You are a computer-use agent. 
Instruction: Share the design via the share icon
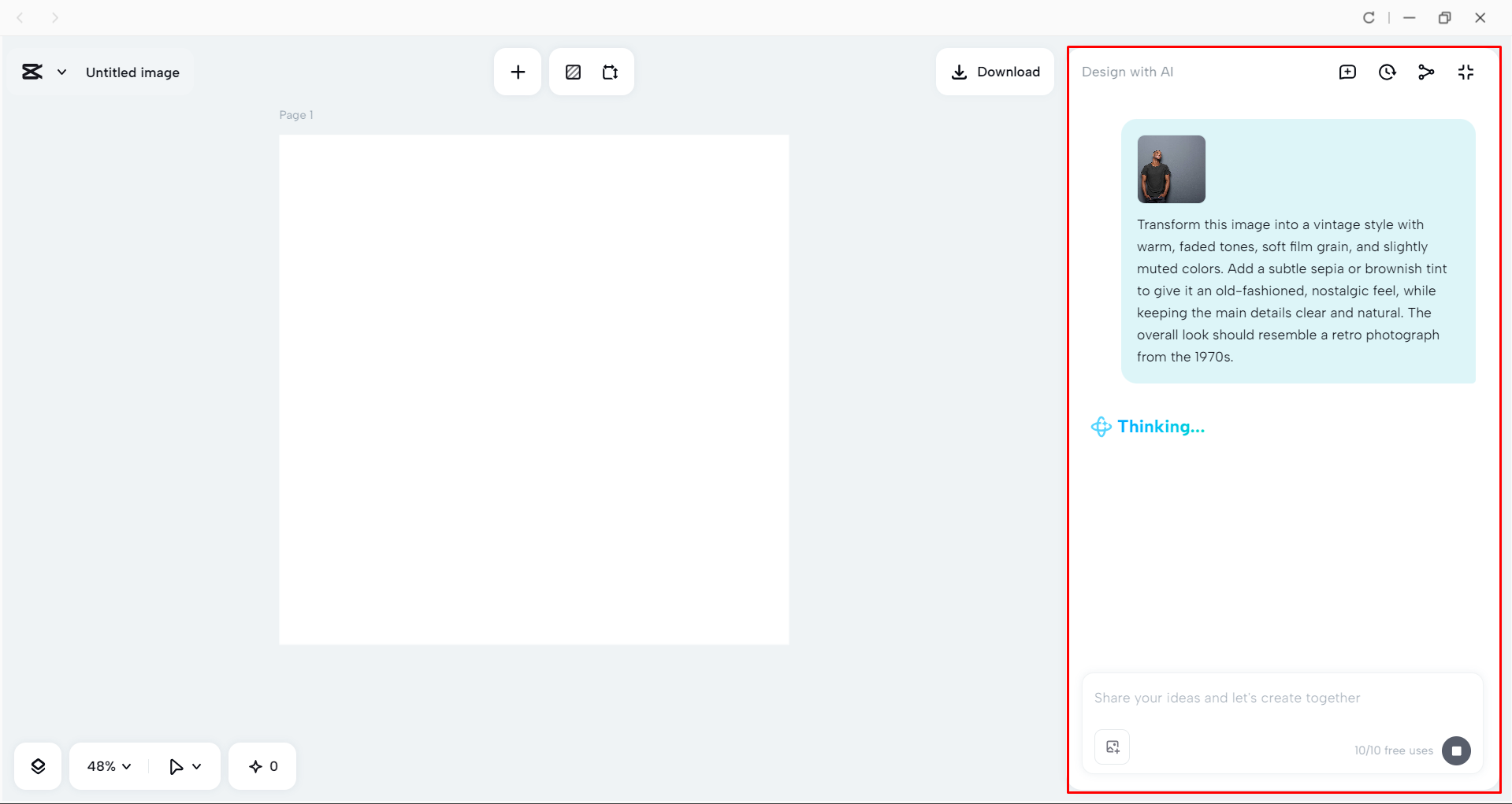[1427, 72]
